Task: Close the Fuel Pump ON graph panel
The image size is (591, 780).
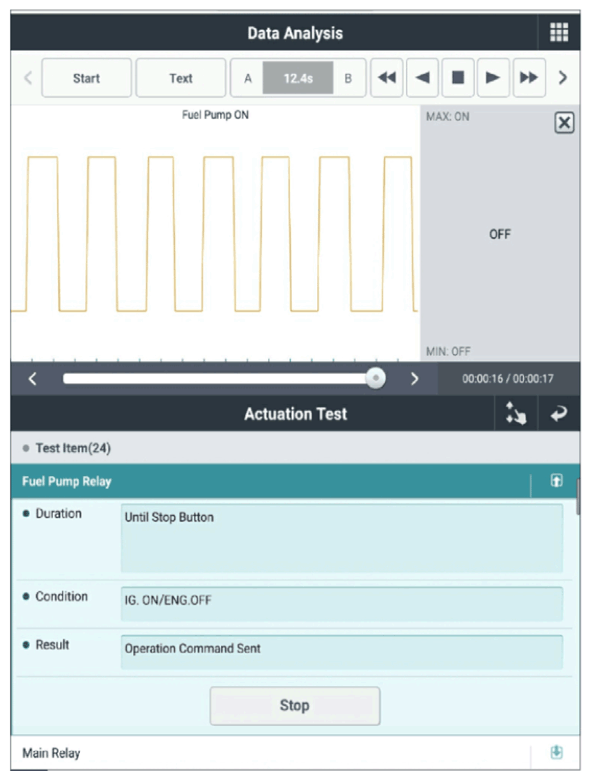Action: pos(564,122)
